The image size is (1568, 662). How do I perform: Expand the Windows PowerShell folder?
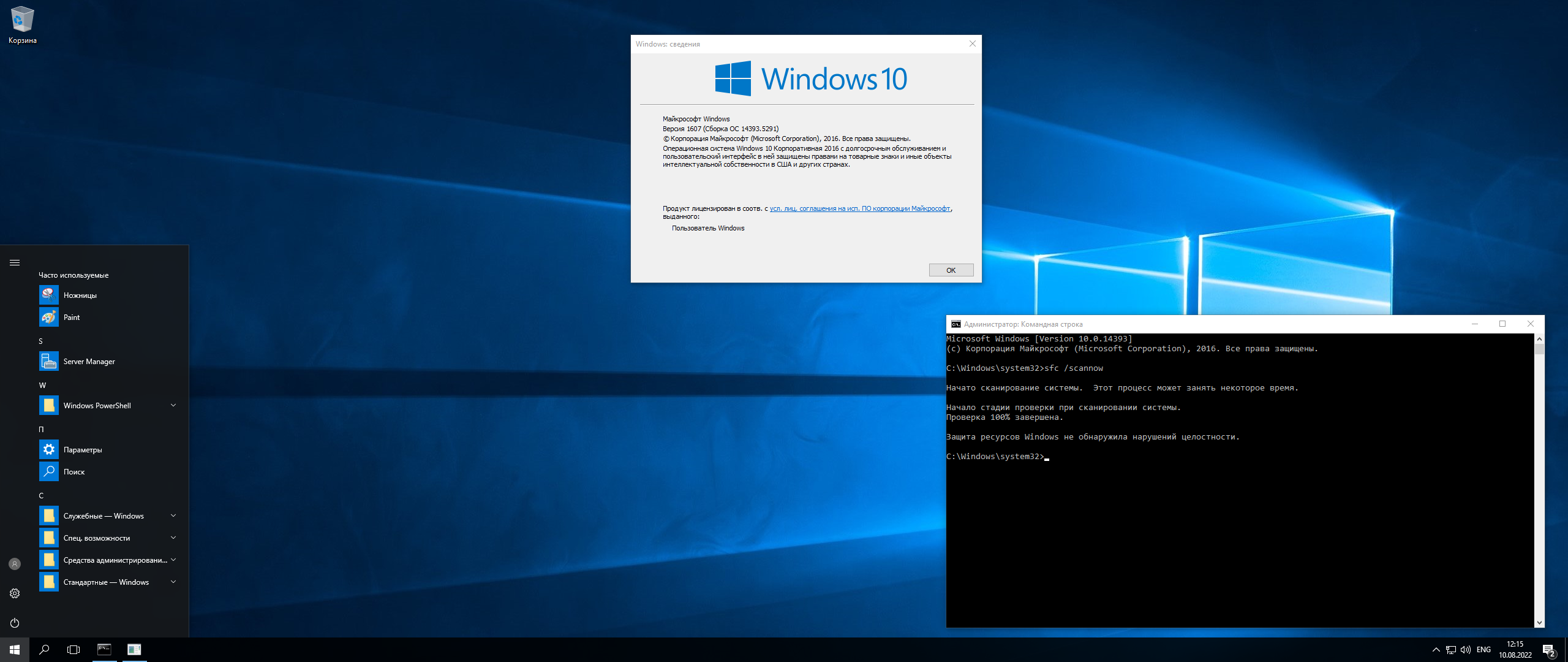tap(173, 405)
